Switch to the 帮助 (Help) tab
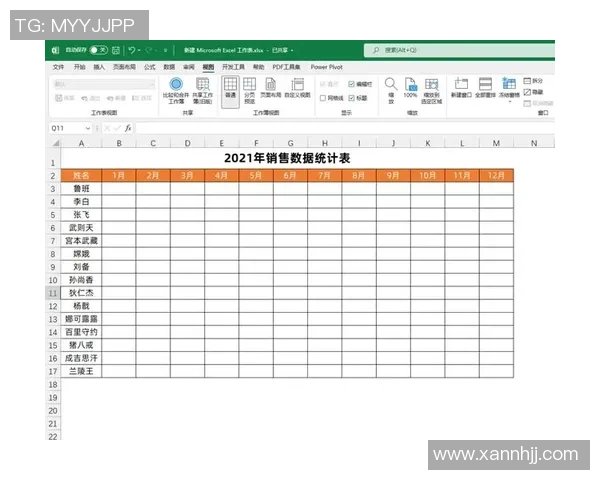Viewport: 600px width, 480px height. (x=259, y=67)
